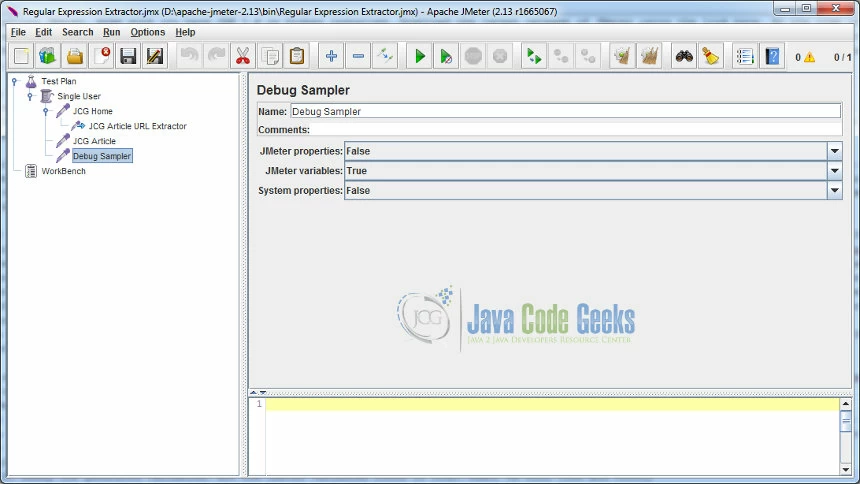Save the test plan with floppy icon

(128, 56)
